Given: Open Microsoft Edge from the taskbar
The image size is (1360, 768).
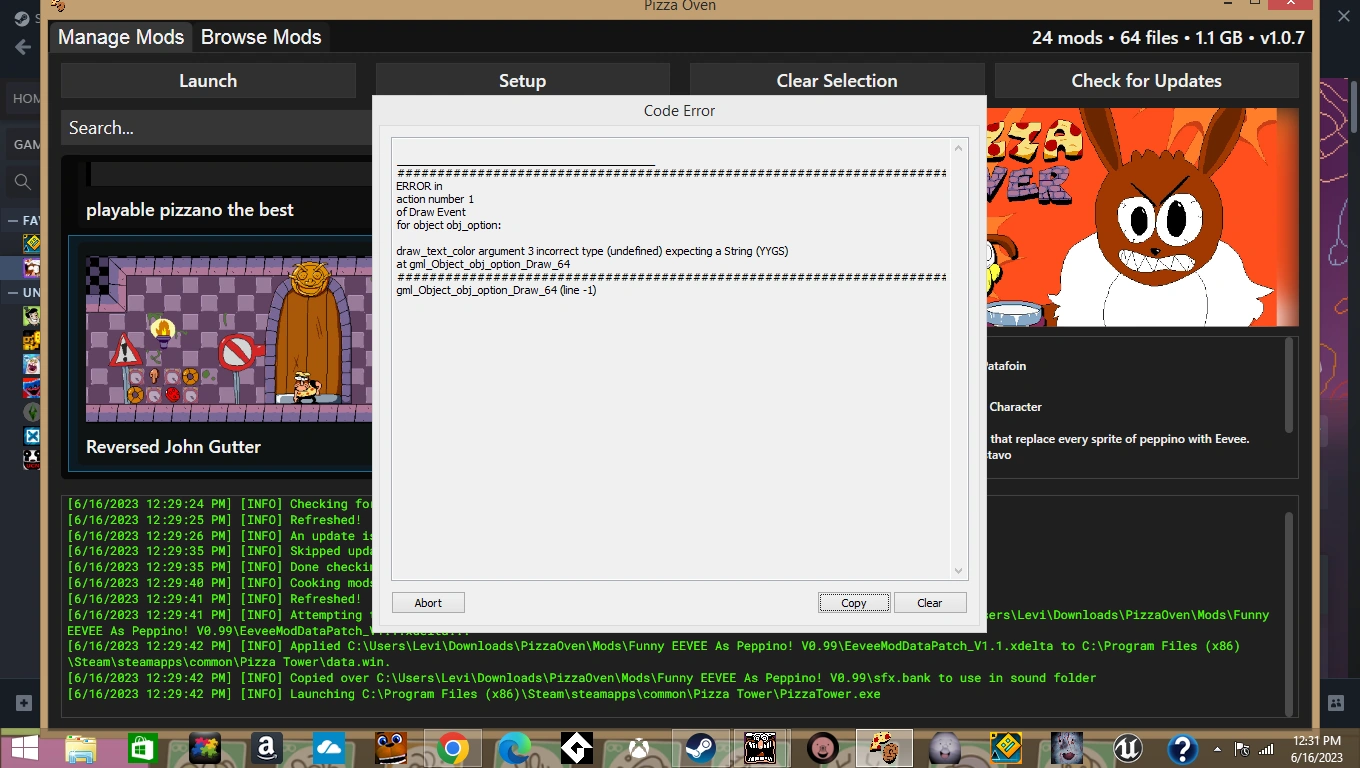Looking at the screenshot, I should (x=515, y=748).
